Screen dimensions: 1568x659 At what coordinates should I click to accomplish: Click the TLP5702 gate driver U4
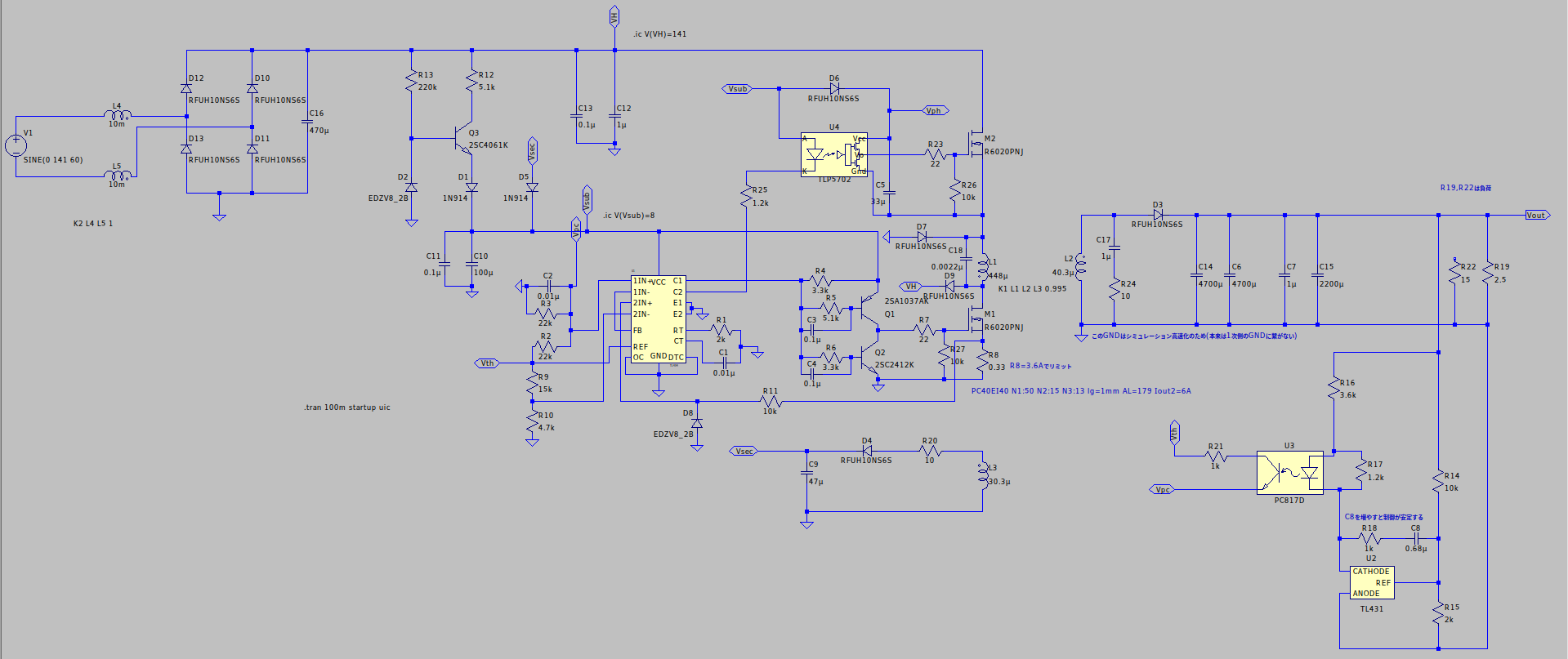point(834,154)
